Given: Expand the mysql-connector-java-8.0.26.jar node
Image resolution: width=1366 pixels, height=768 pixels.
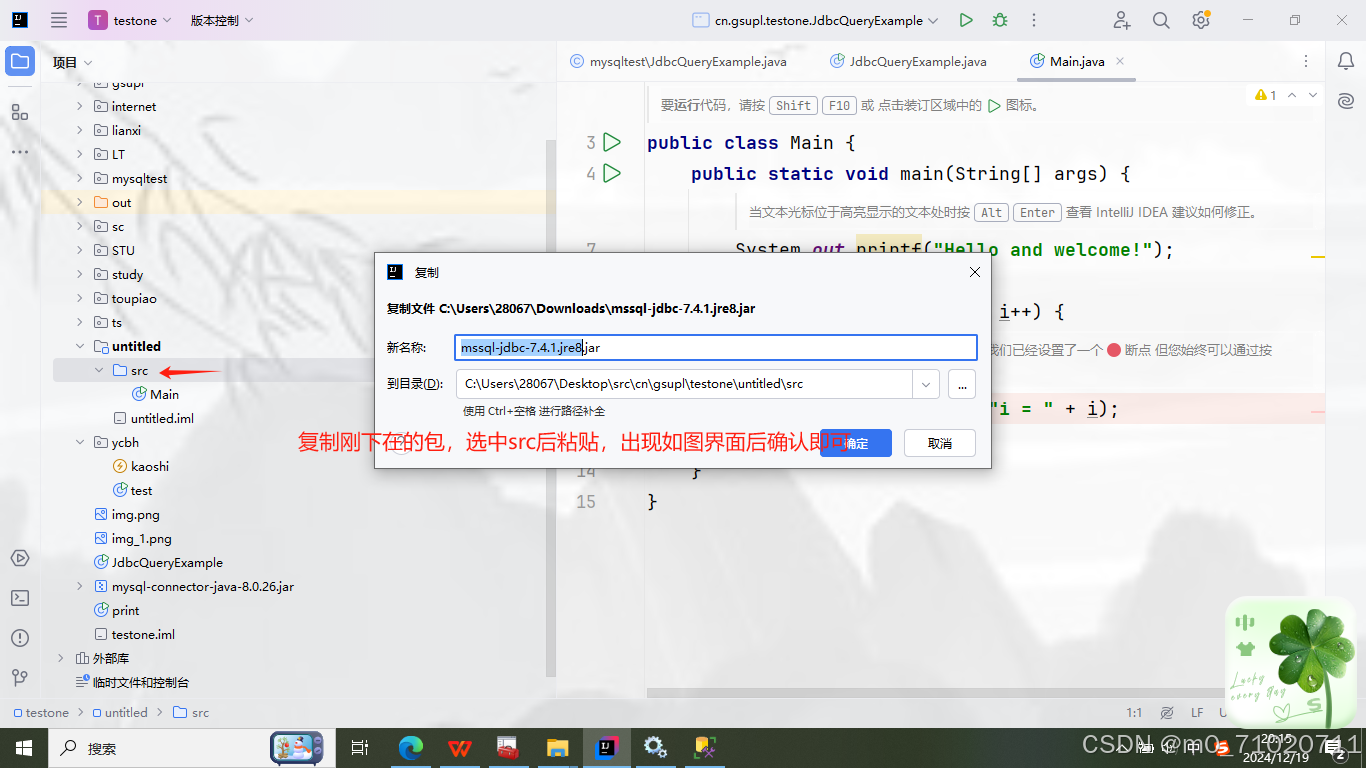Looking at the screenshot, I should [x=80, y=586].
